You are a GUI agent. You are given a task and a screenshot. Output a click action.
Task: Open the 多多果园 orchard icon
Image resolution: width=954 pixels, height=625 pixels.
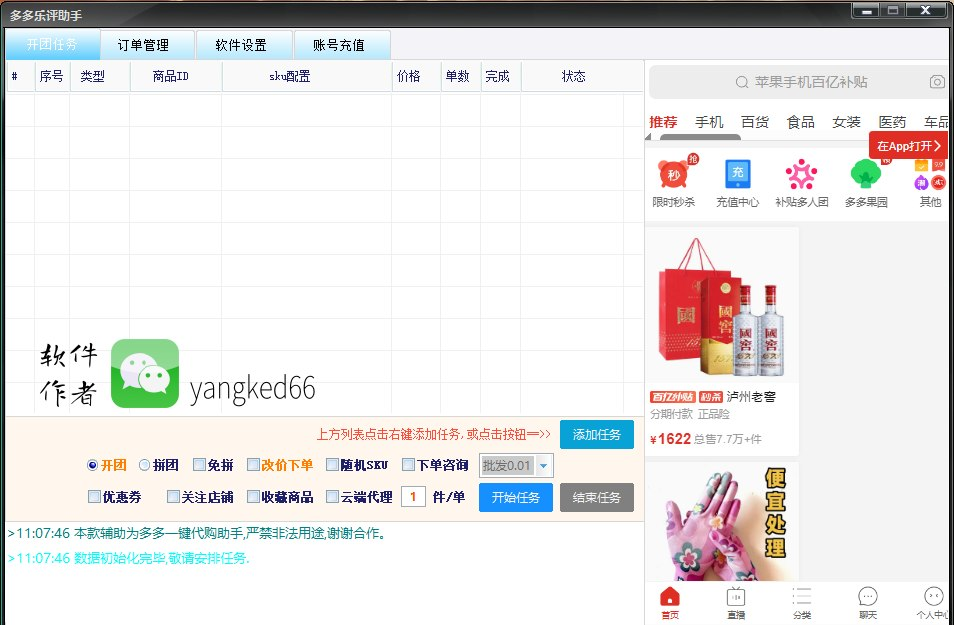[x=865, y=176]
